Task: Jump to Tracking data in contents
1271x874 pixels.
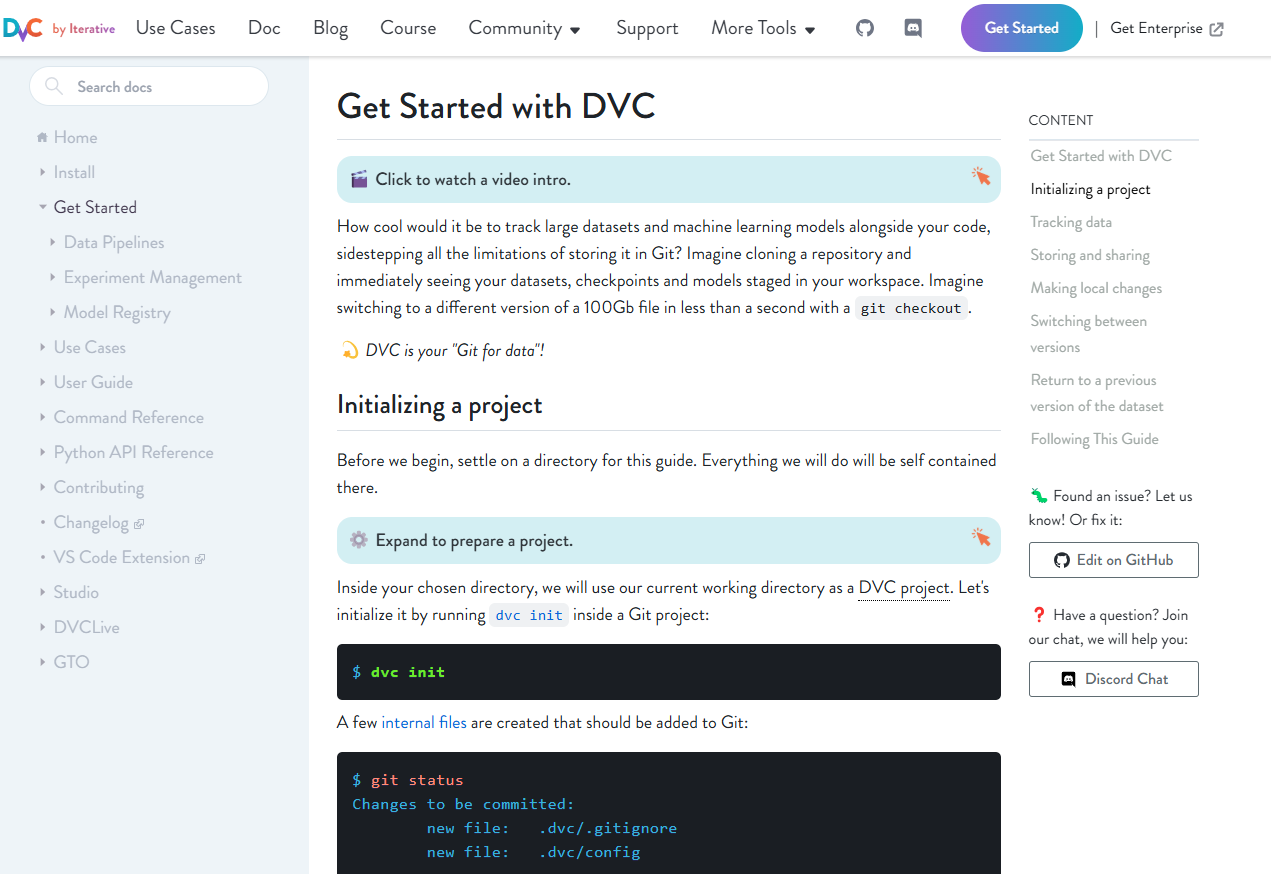Action: pyautogui.click(x=1071, y=222)
